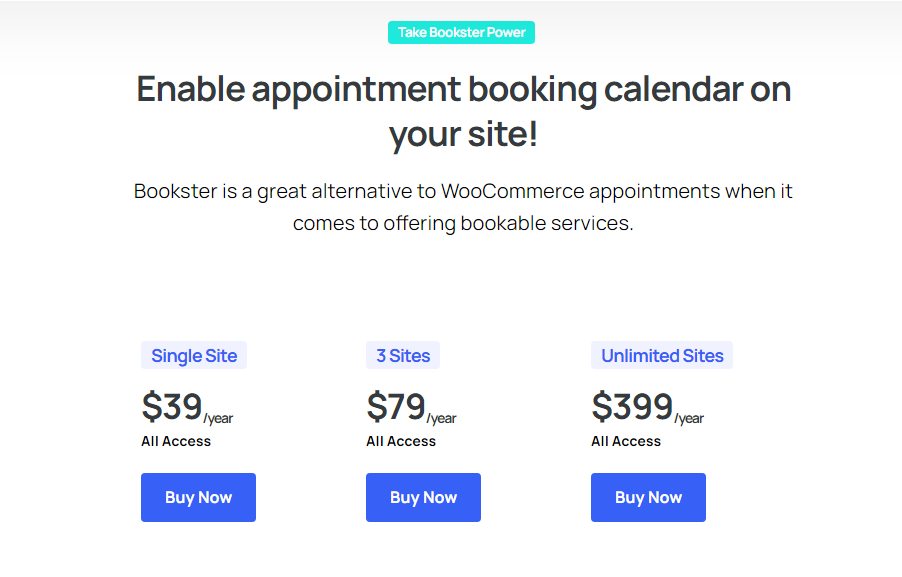Click the $39 price text
The image size is (902, 577).
point(171,406)
